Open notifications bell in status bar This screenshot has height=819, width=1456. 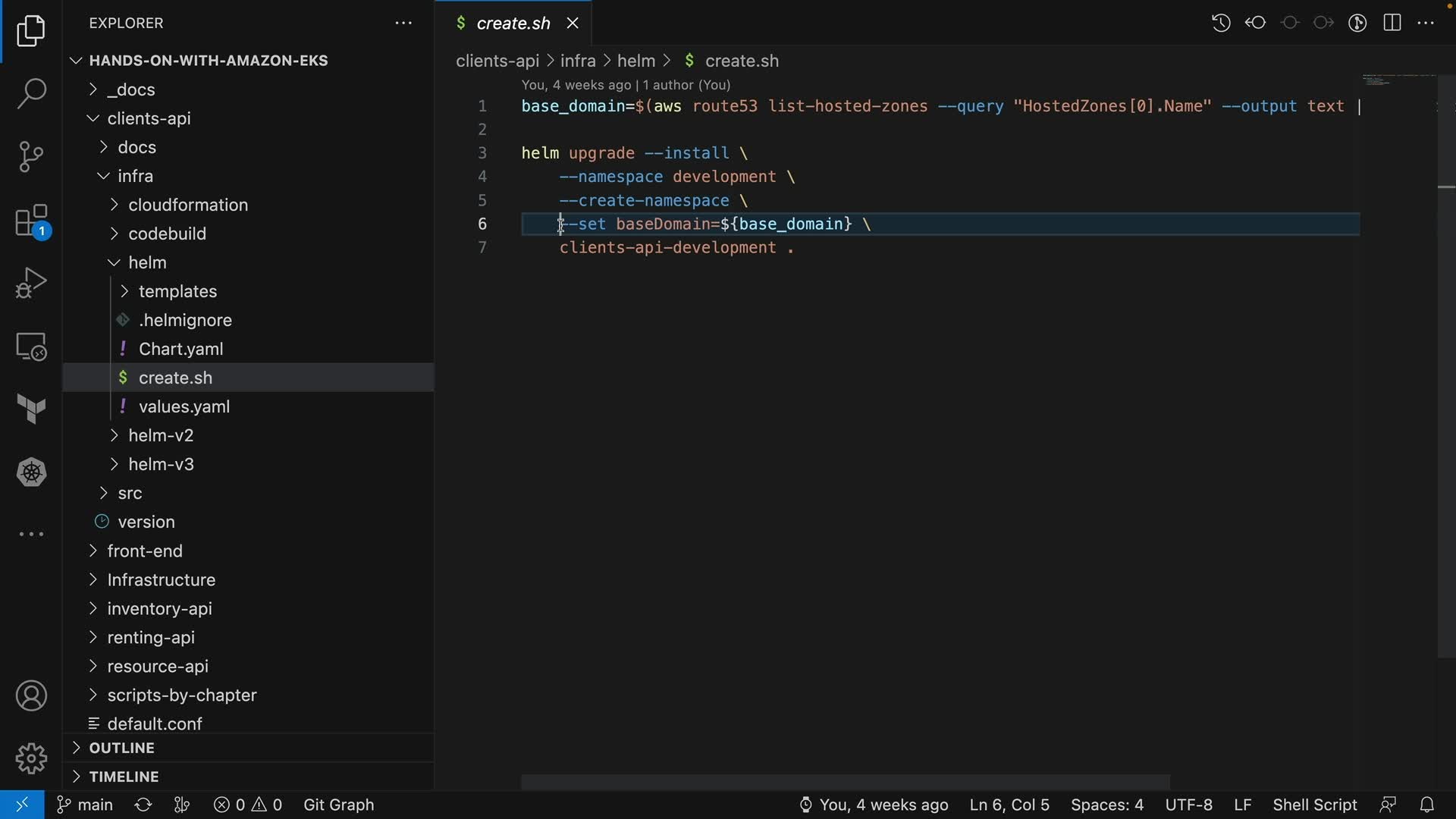coord(1426,805)
